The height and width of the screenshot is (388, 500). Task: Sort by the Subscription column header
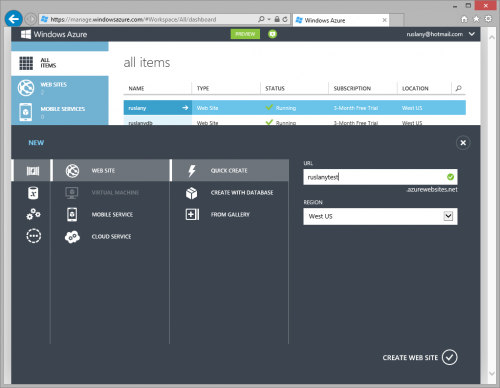tap(352, 88)
